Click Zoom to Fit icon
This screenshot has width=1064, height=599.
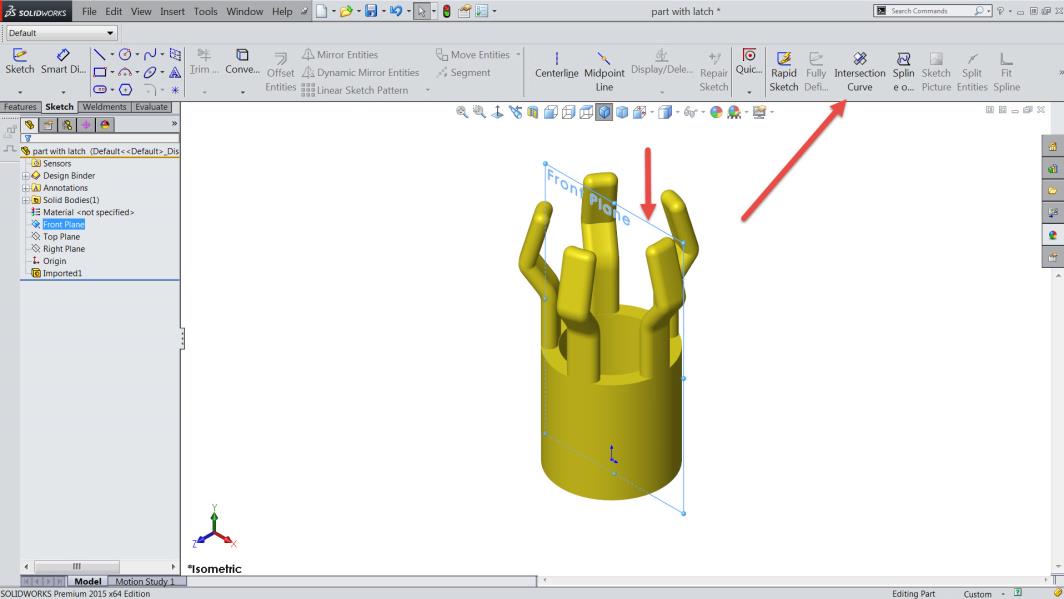click(x=462, y=112)
